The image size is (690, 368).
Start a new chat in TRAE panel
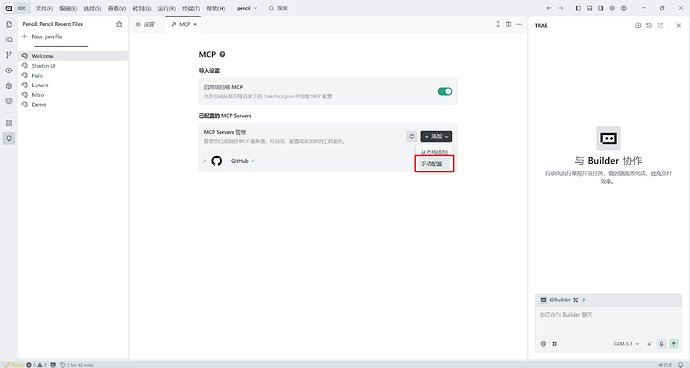coord(638,26)
